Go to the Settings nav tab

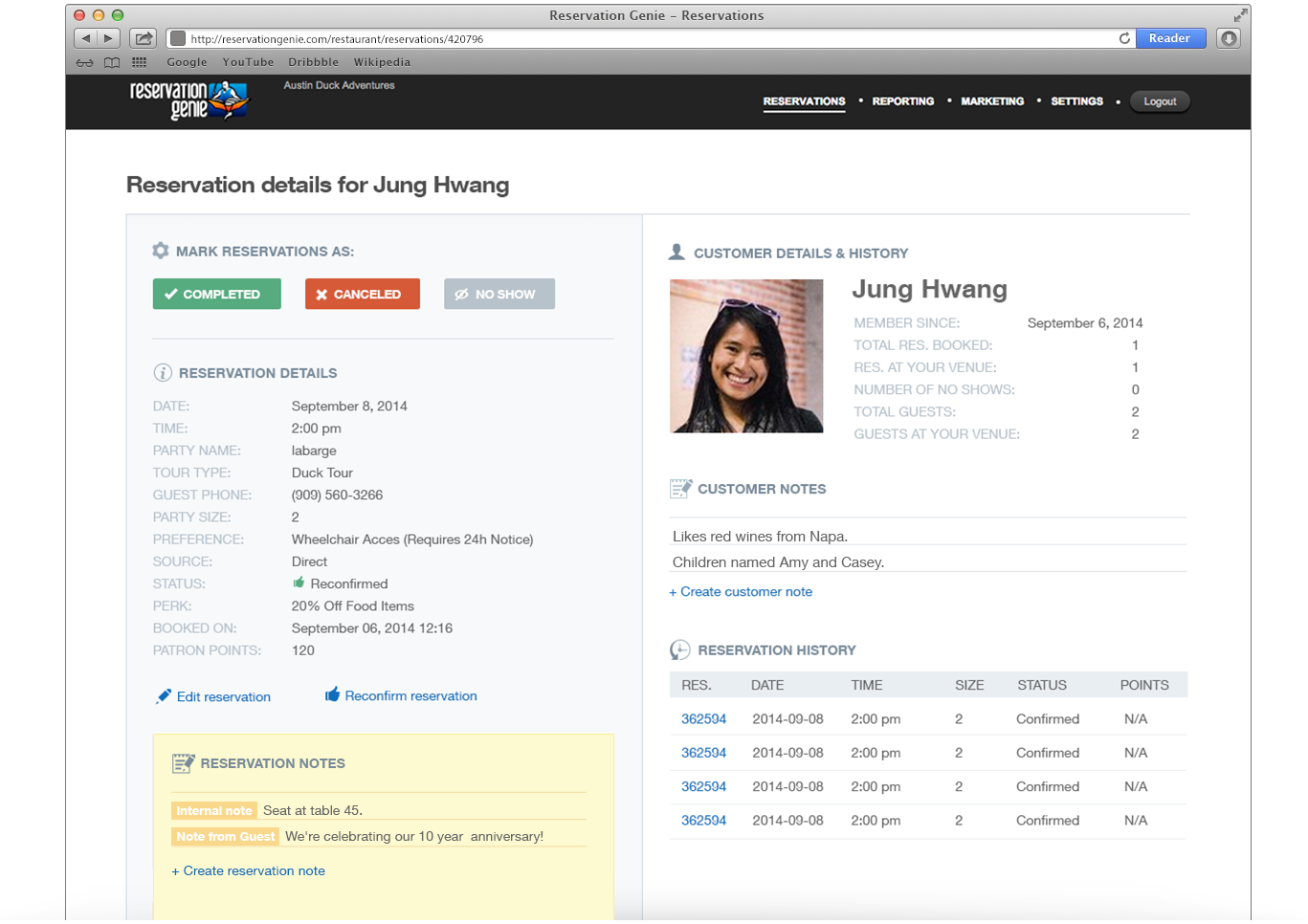pyautogui.click(x=1076, y=101)
